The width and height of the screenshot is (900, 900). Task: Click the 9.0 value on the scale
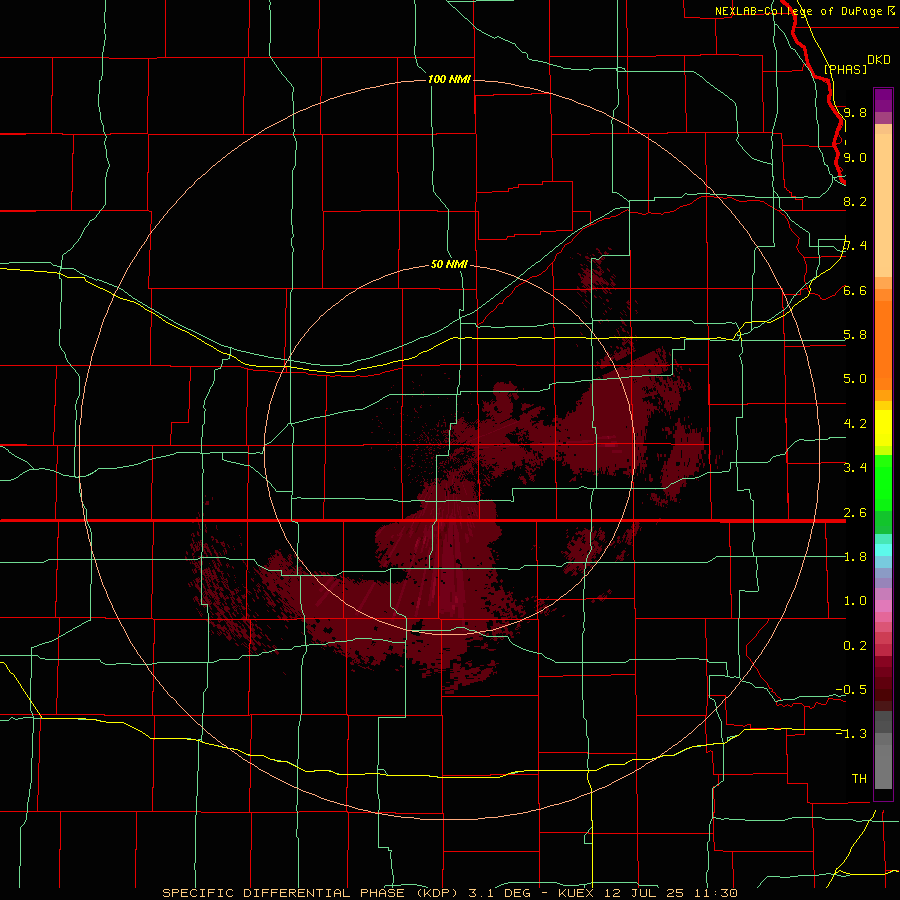coord(855,157)
